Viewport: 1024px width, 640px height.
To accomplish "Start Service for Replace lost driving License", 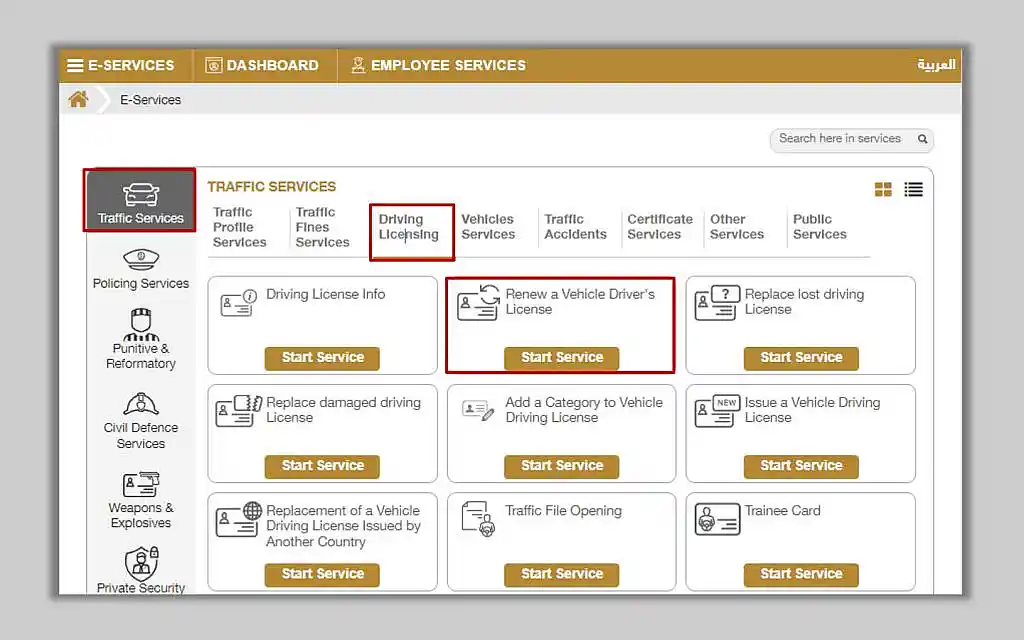I will 801,357.
